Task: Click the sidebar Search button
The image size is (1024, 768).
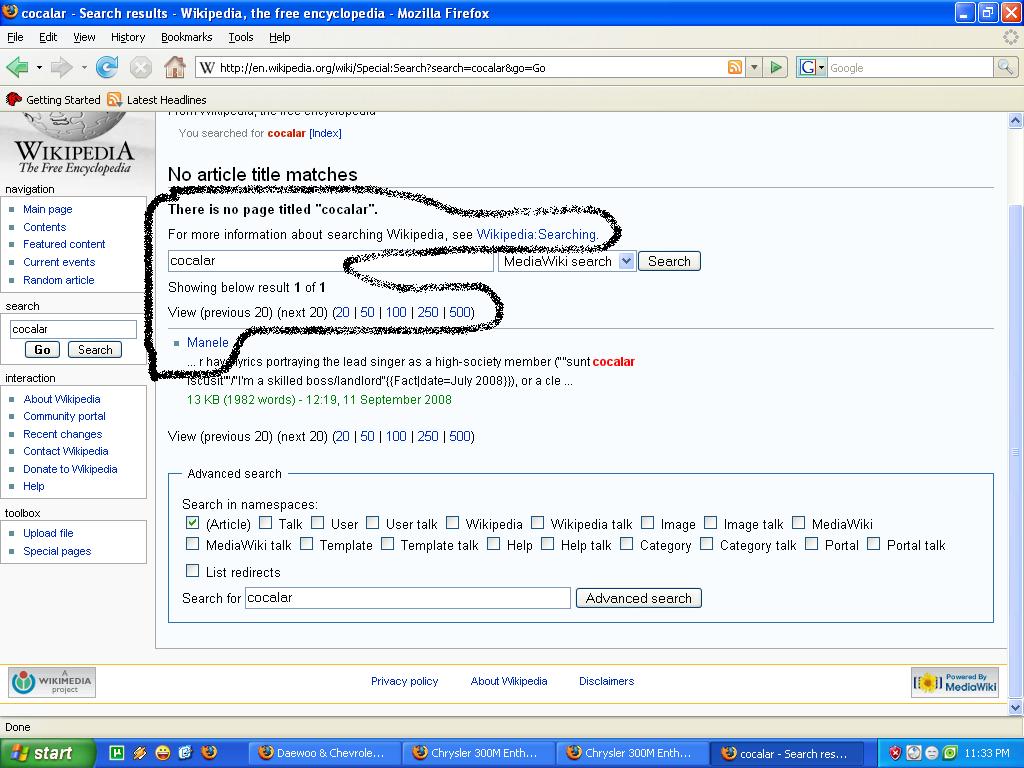Action: point(95,350)
